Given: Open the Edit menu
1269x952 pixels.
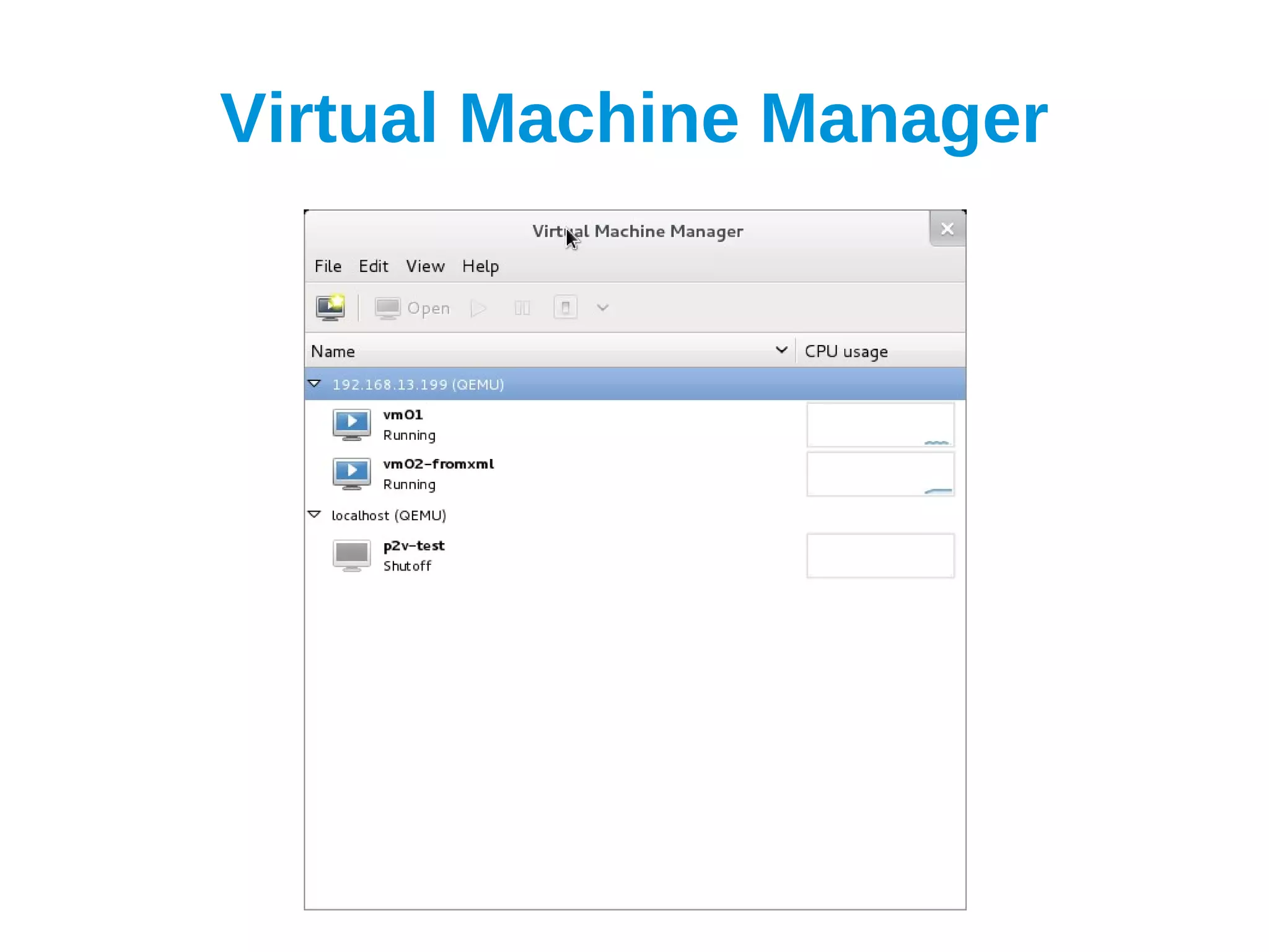Looking at the screenshot, I should tap(374, 266).
